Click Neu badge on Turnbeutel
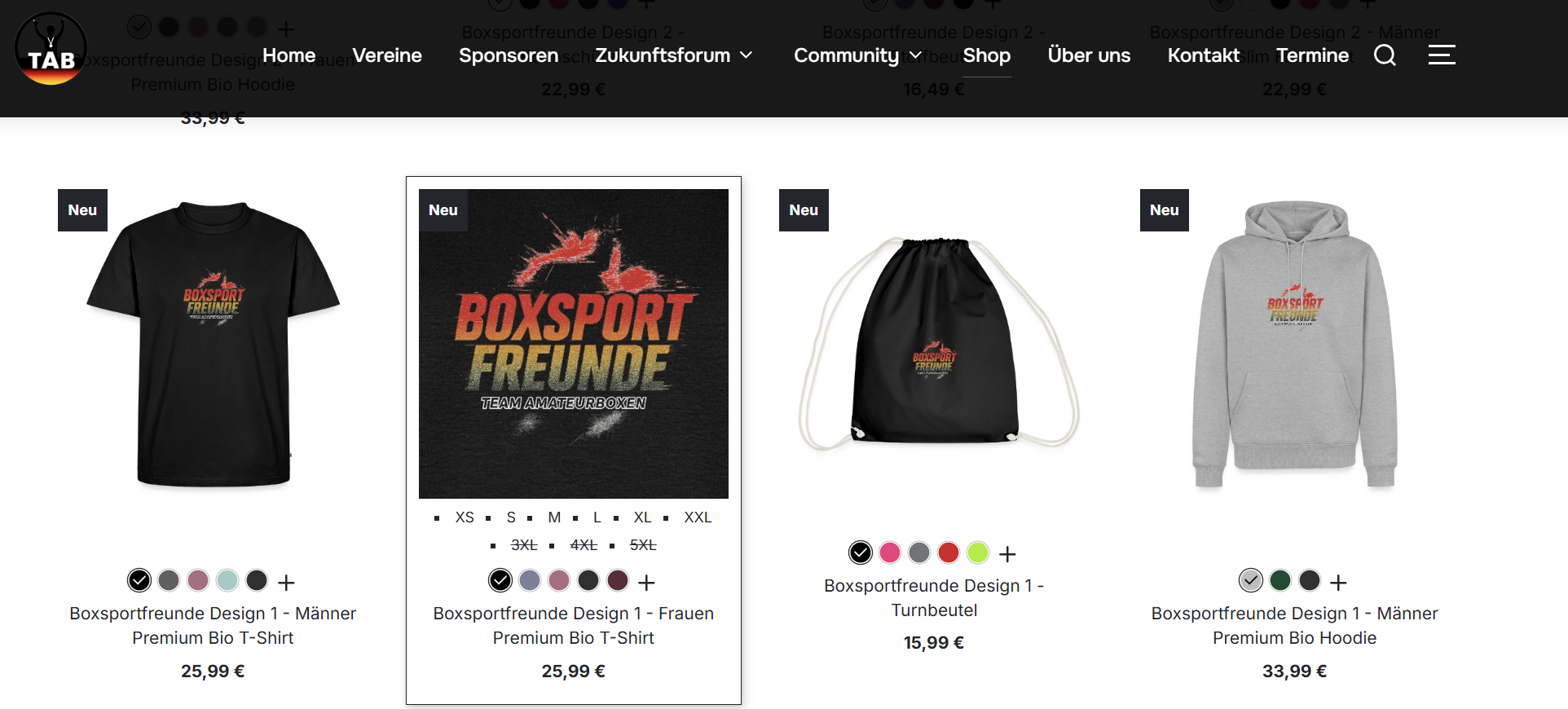This screenshot has width=1568, height=709. tap(804, 210)
